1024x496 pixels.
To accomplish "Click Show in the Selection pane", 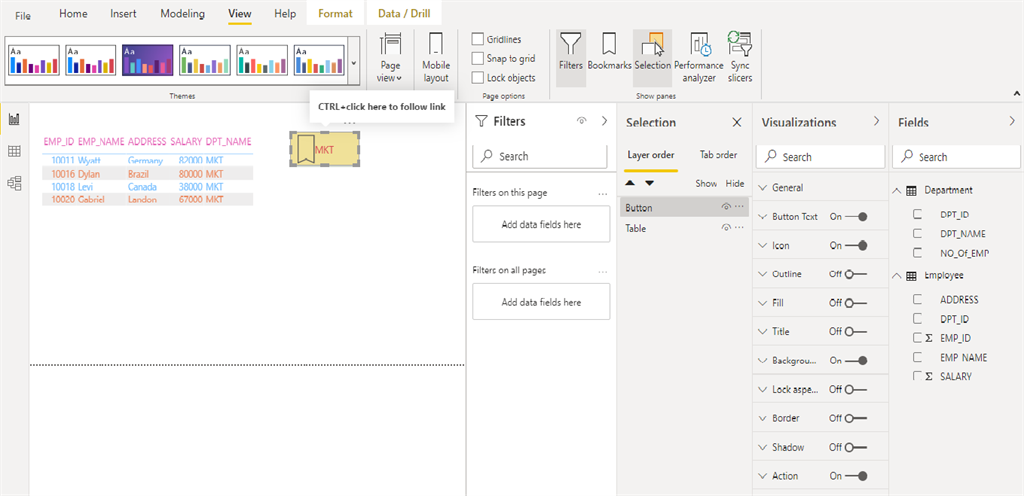I will tap(706, 183).
